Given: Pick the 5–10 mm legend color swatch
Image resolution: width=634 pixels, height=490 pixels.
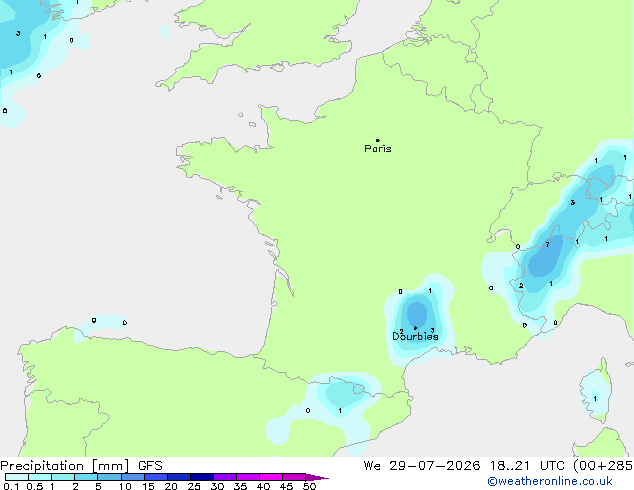Looking at the screenshot, I should [x=109, y=477].
